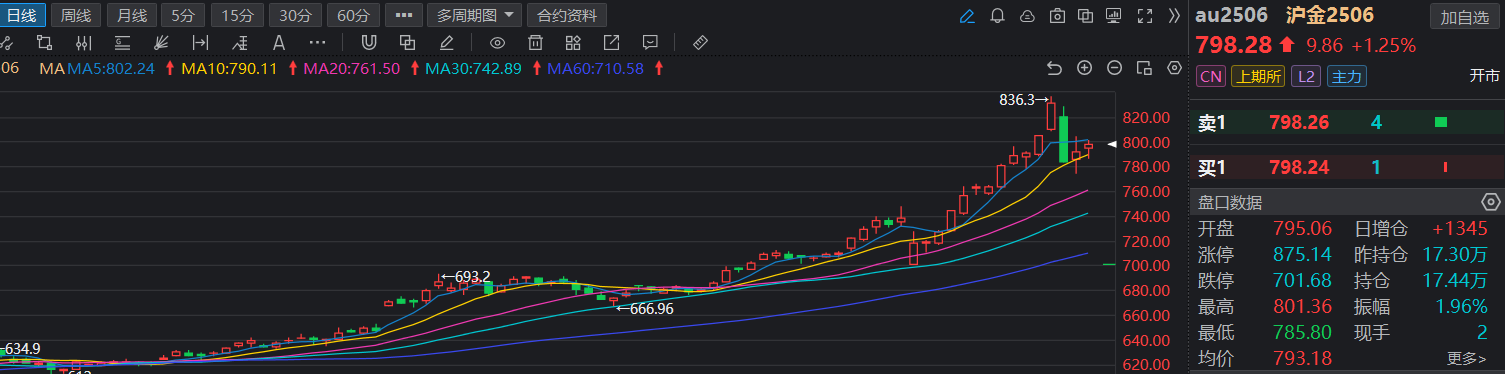
Task: Click the cloud sync icon
Action: click(x=1027, y=15)
